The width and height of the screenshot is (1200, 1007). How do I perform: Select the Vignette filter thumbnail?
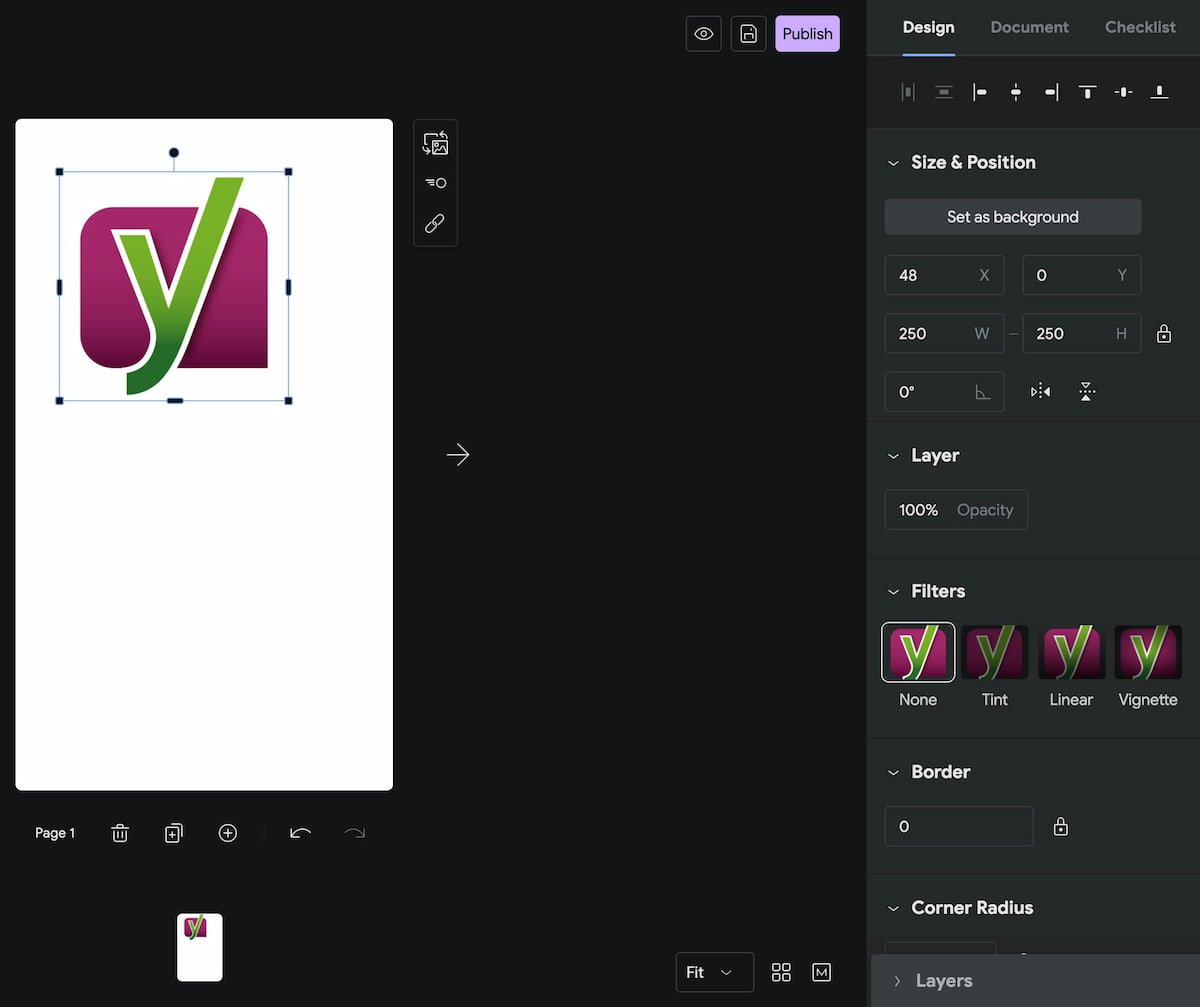pyautogui.click(x=1148, y=653)
